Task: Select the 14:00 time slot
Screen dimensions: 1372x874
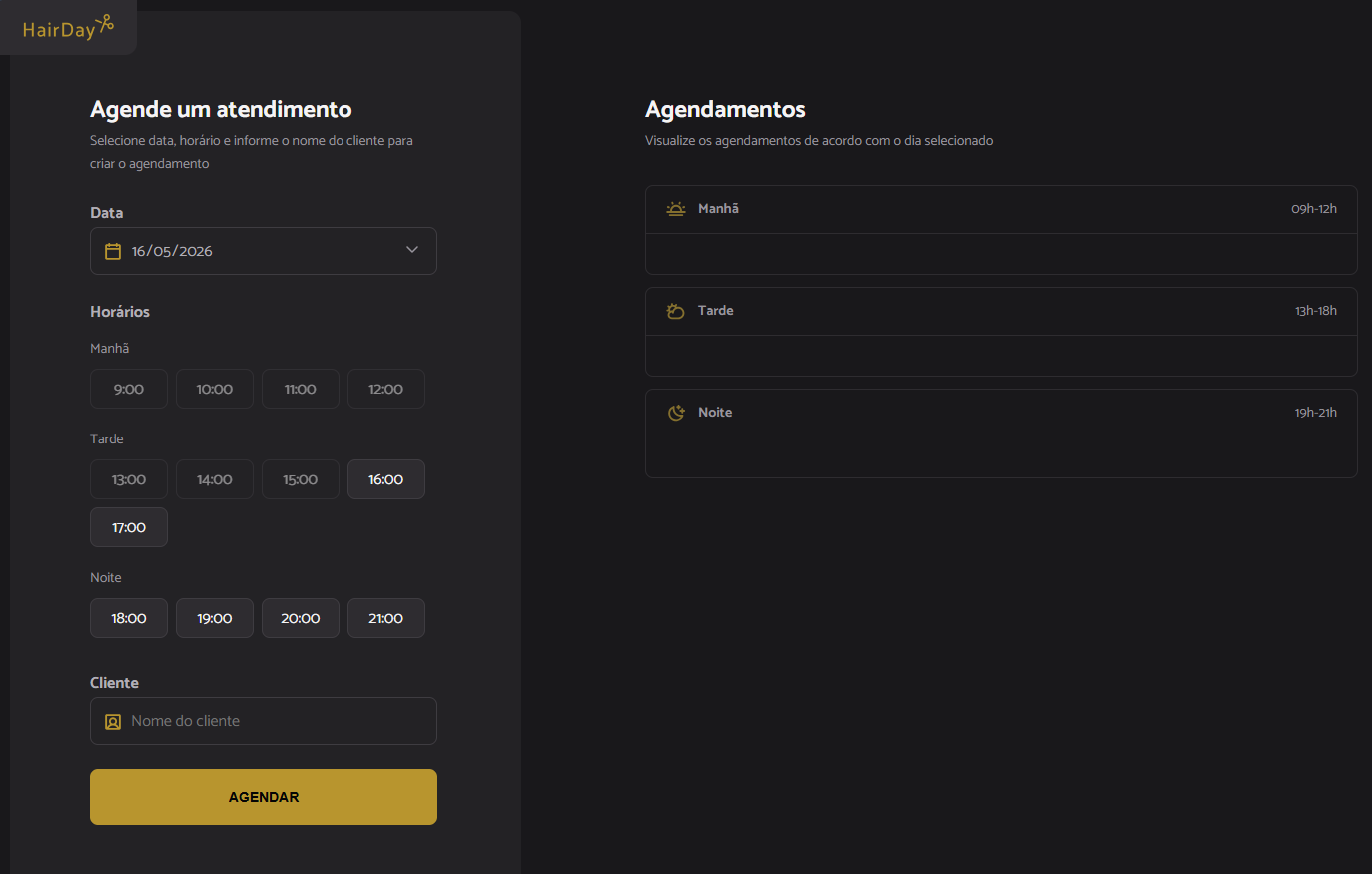Action: tap(215, 479)
